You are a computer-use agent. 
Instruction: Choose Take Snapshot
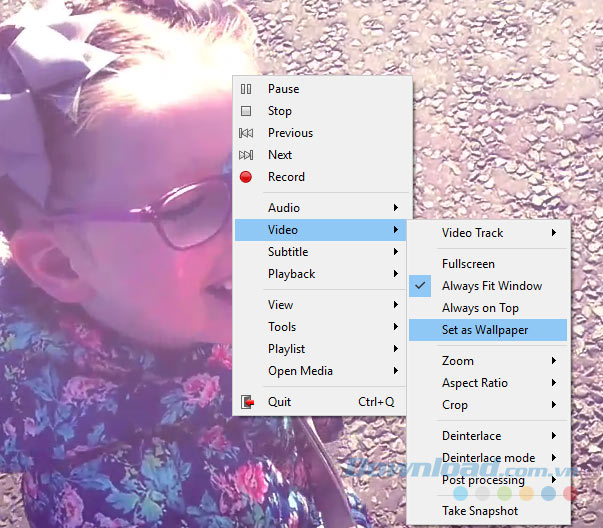click(x=488, y=511)
